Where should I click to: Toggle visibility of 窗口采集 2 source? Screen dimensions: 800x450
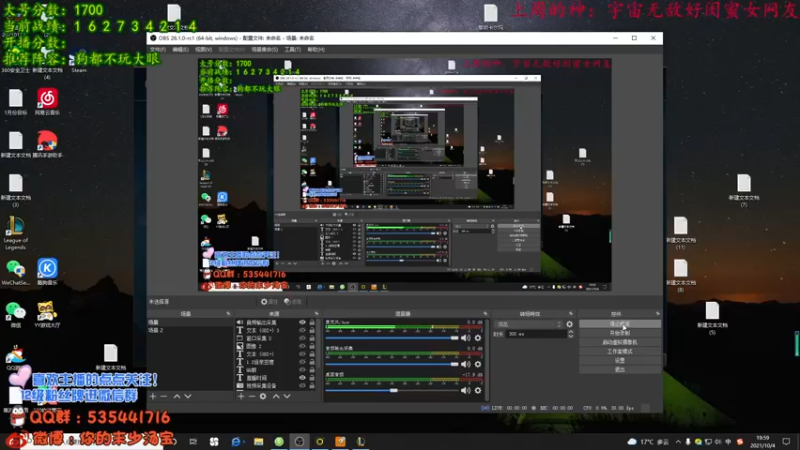(x=302, y=338)
